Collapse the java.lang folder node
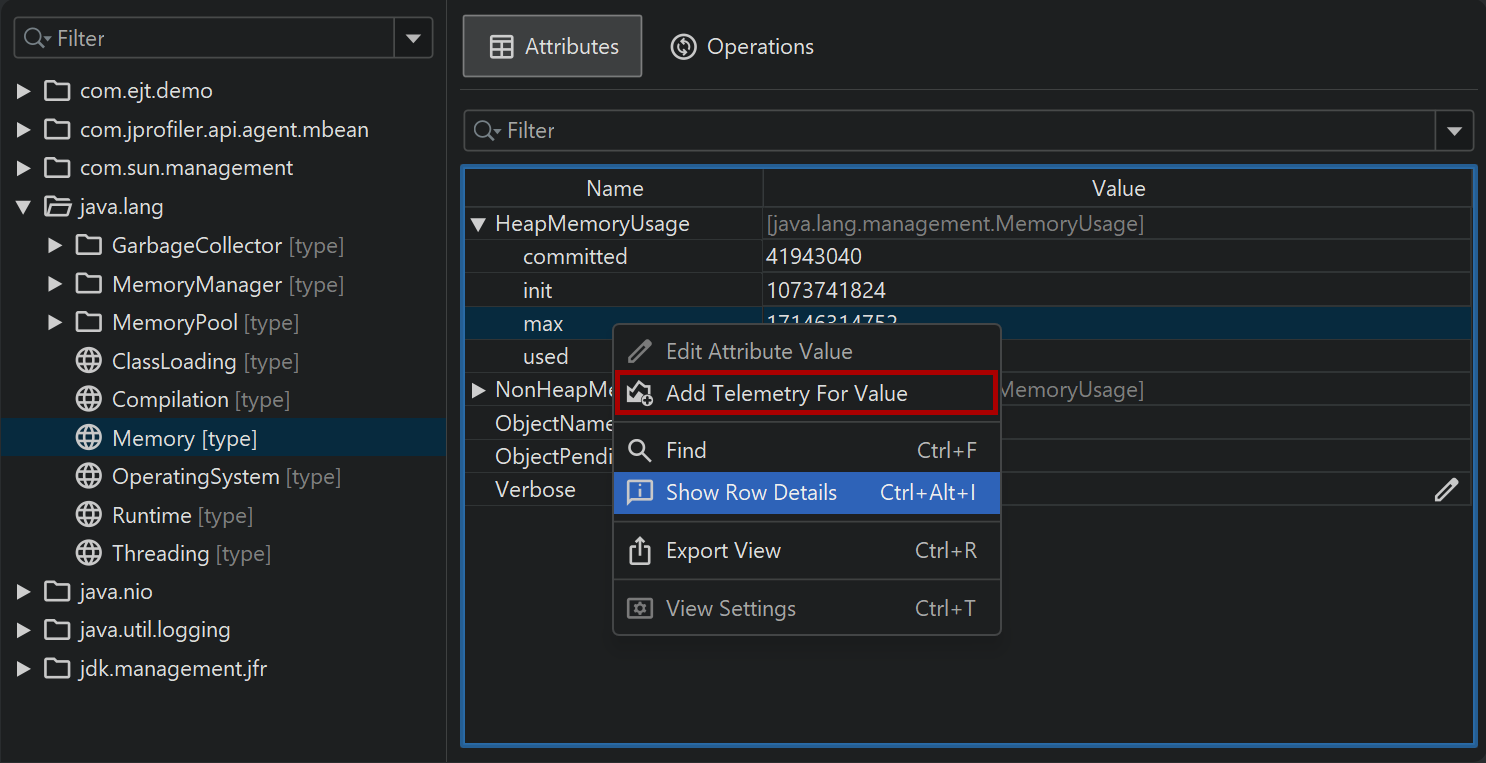Viewport: 1486px width, 763px height. tap(24, 207)
